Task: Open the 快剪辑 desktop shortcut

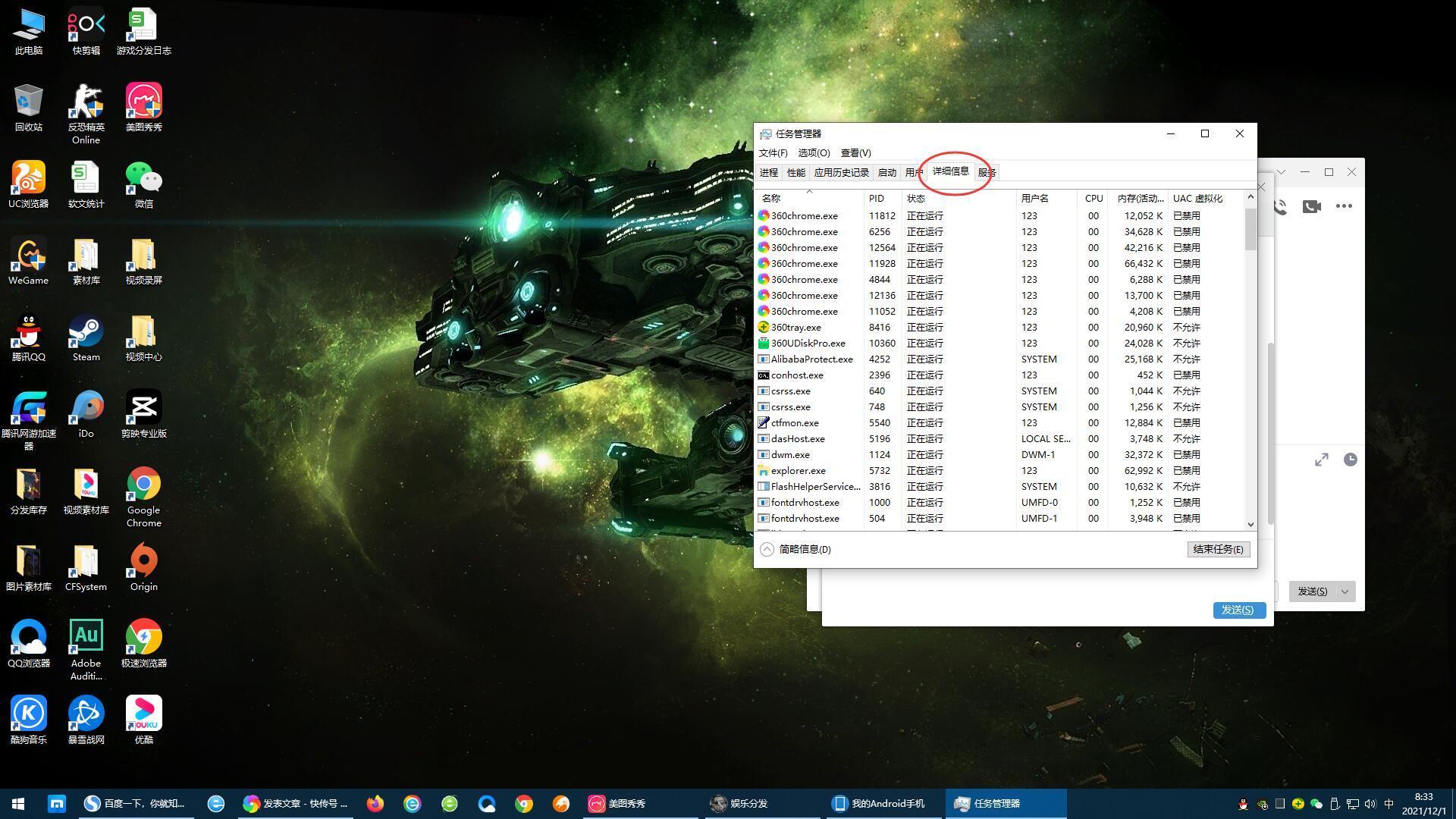Action: [86, 32]
